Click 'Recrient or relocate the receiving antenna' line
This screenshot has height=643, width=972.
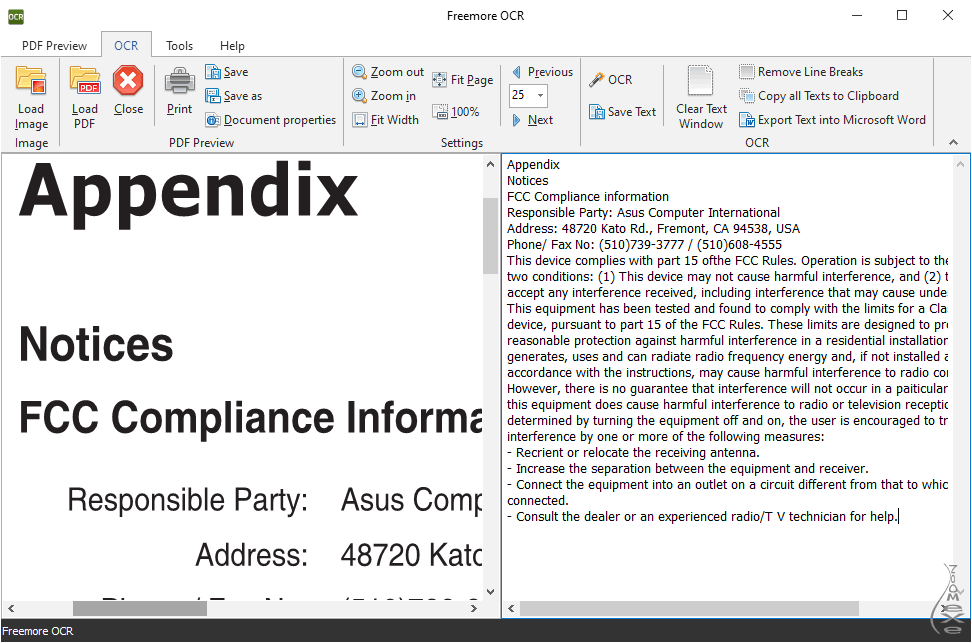coord(633,453)
